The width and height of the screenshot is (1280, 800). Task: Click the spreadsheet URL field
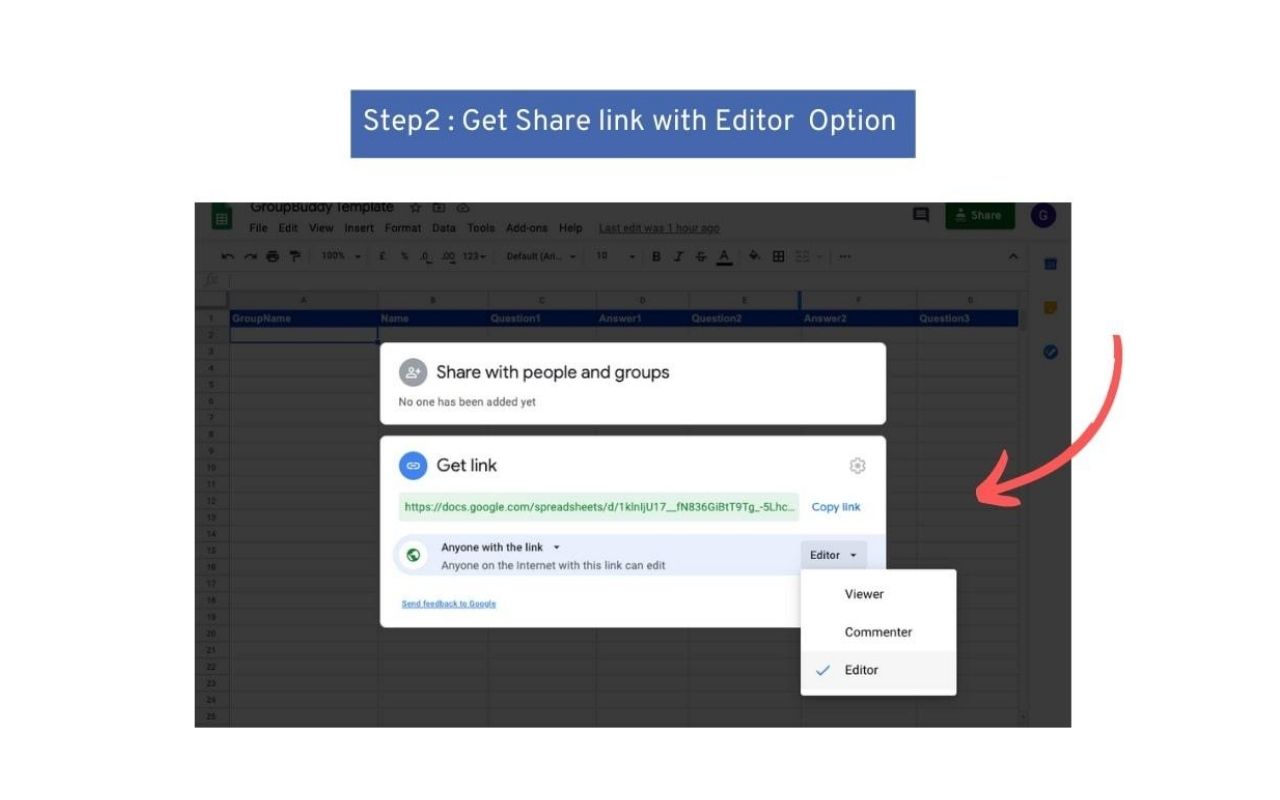tap(599, 507)
